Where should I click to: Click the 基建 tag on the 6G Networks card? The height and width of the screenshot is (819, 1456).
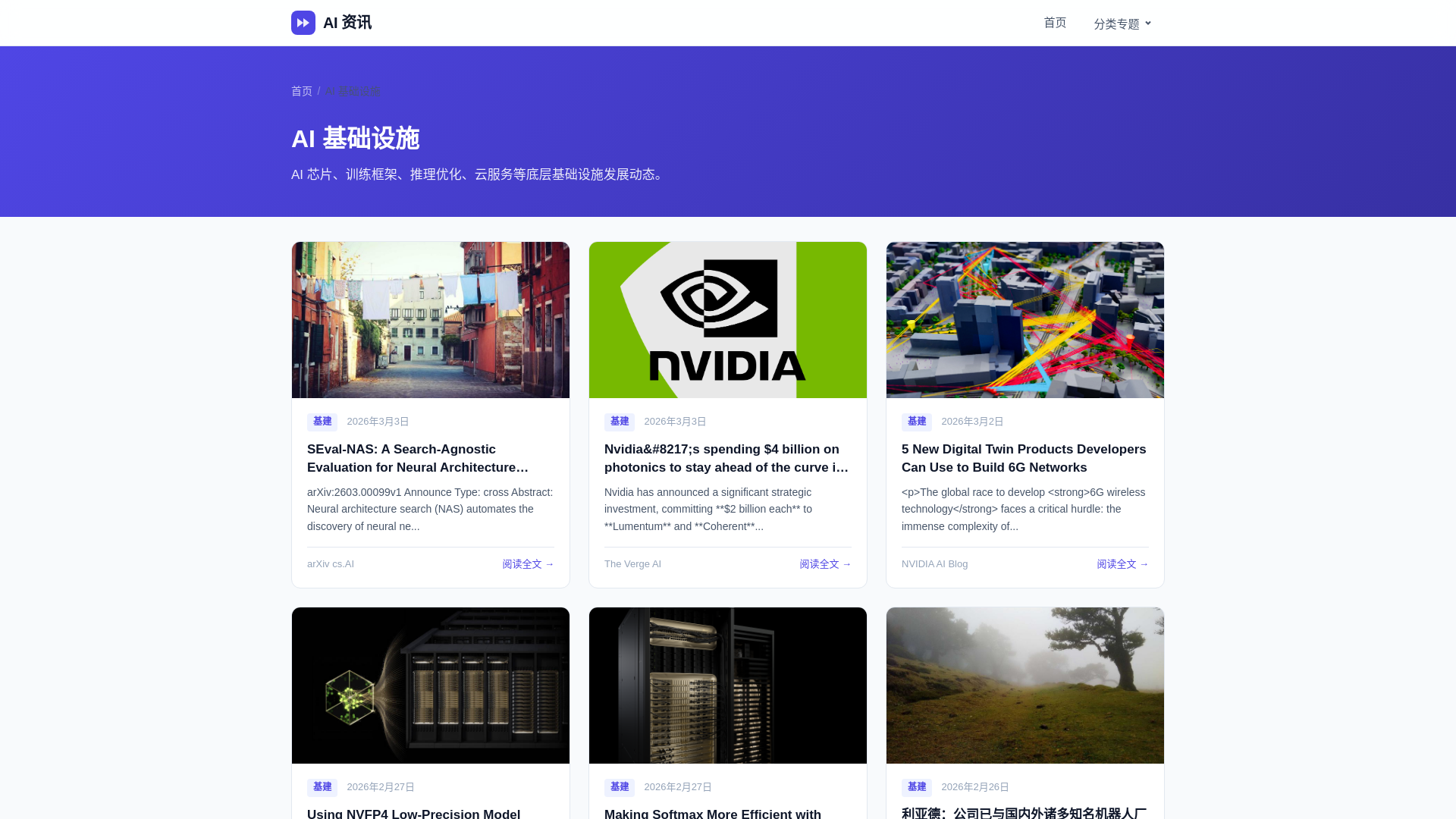917,422
